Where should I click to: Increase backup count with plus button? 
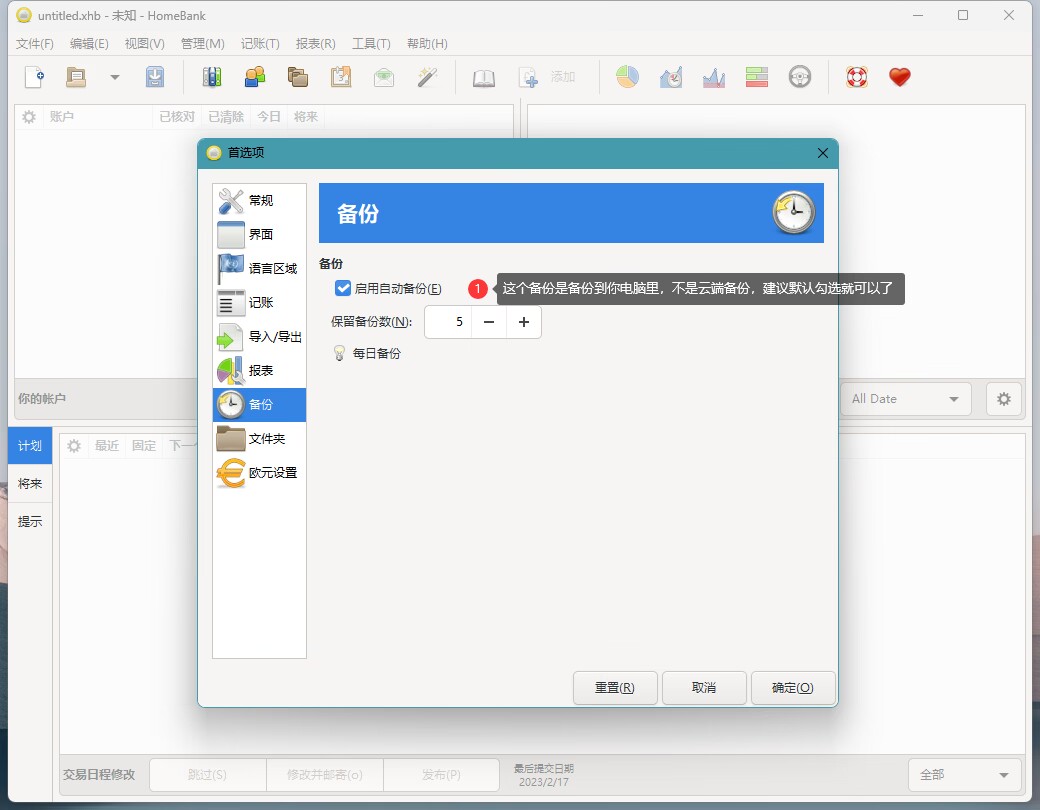524,322
